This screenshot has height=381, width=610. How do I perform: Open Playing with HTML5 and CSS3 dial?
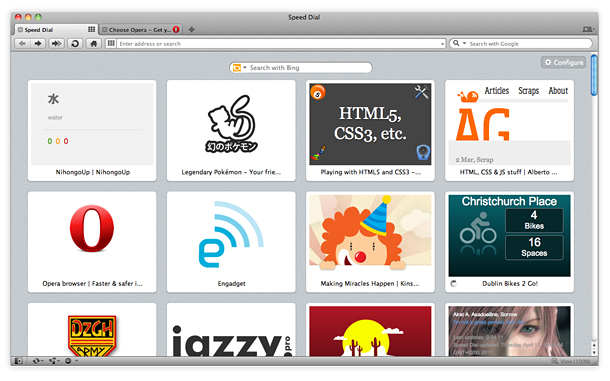[370, 130]
